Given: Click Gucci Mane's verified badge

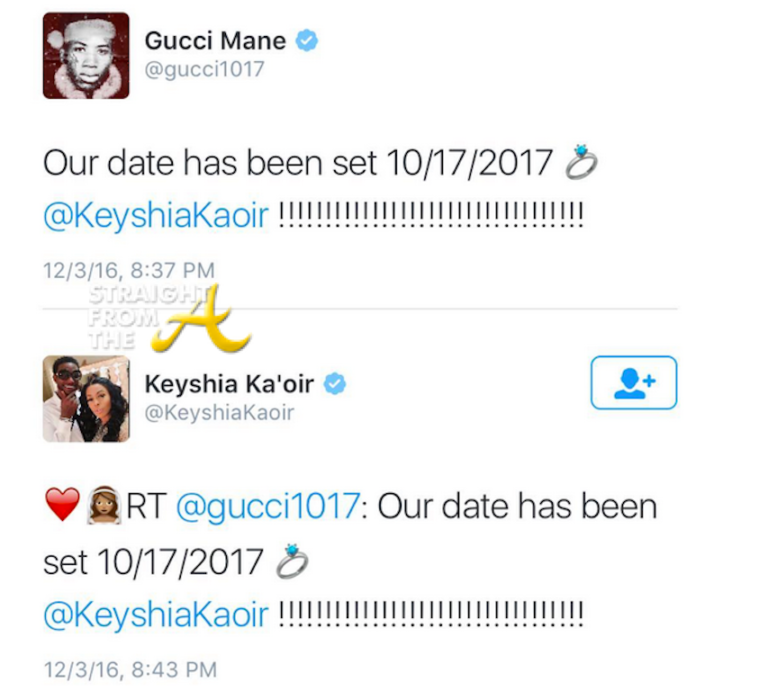Looking at the screenshot, I should (x=309, y=41).
